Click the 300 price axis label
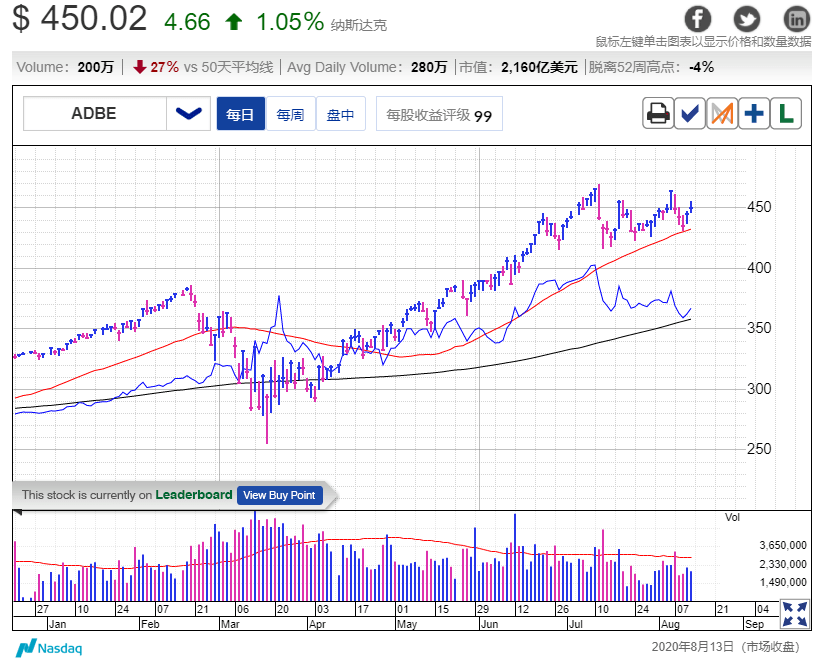Viewport: 821px width, 659px height. [x=759, y=389]
